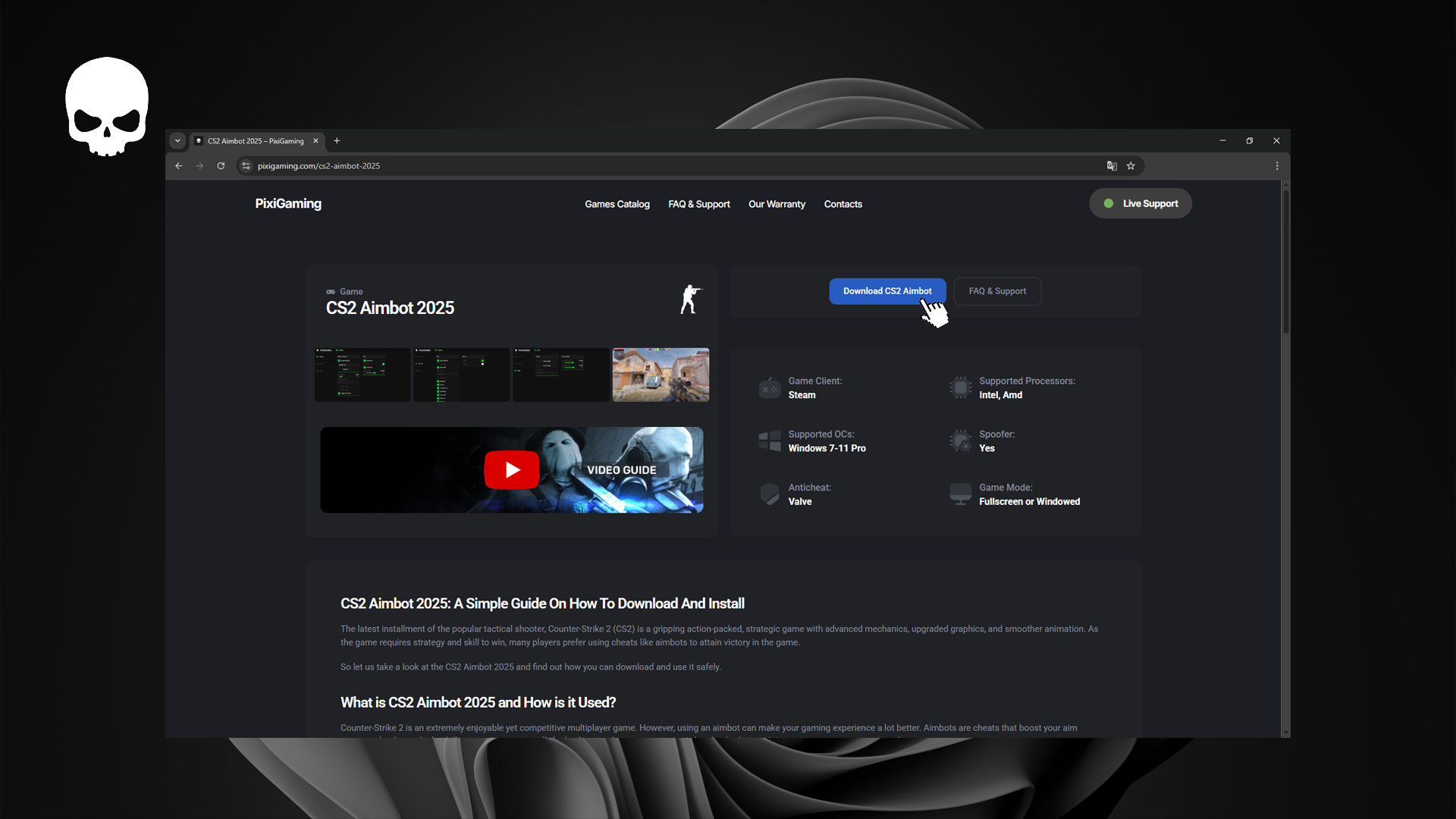The image size is (1456, 819).
Task: Open the third cheat menu screenshot thumbnail
Action: tap(561, 375)
